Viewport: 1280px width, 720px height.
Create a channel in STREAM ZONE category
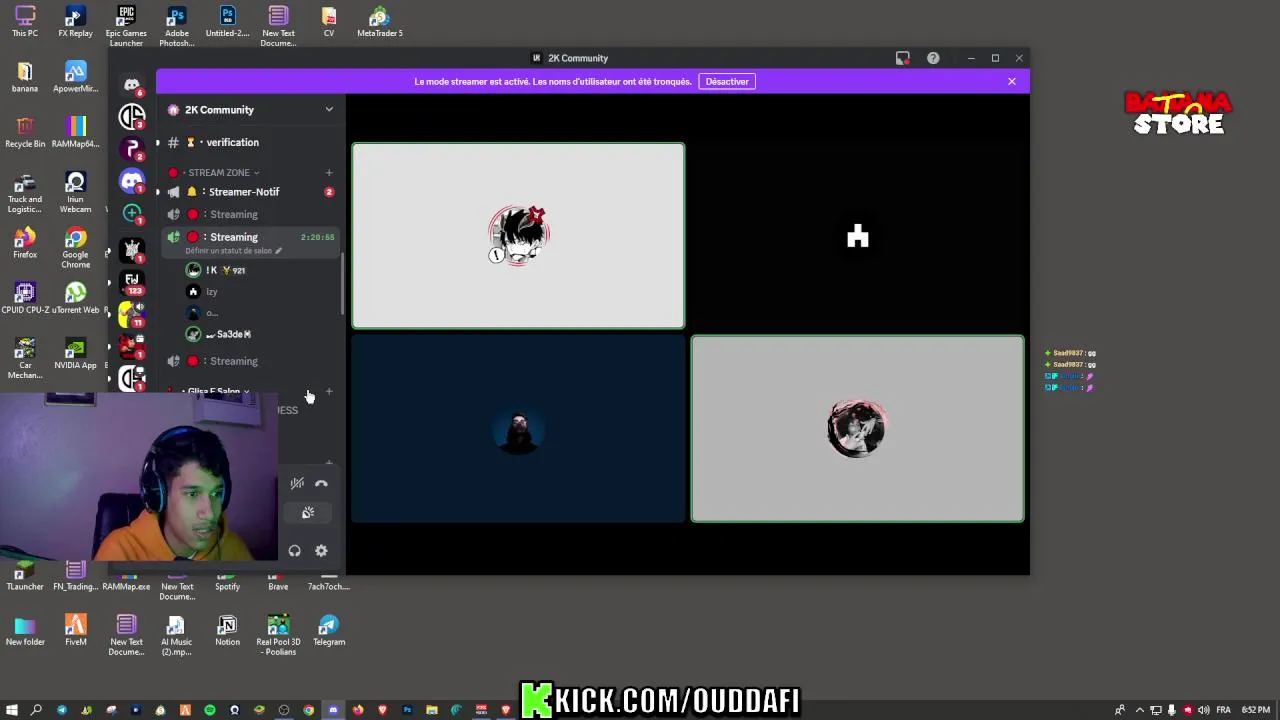329,173
